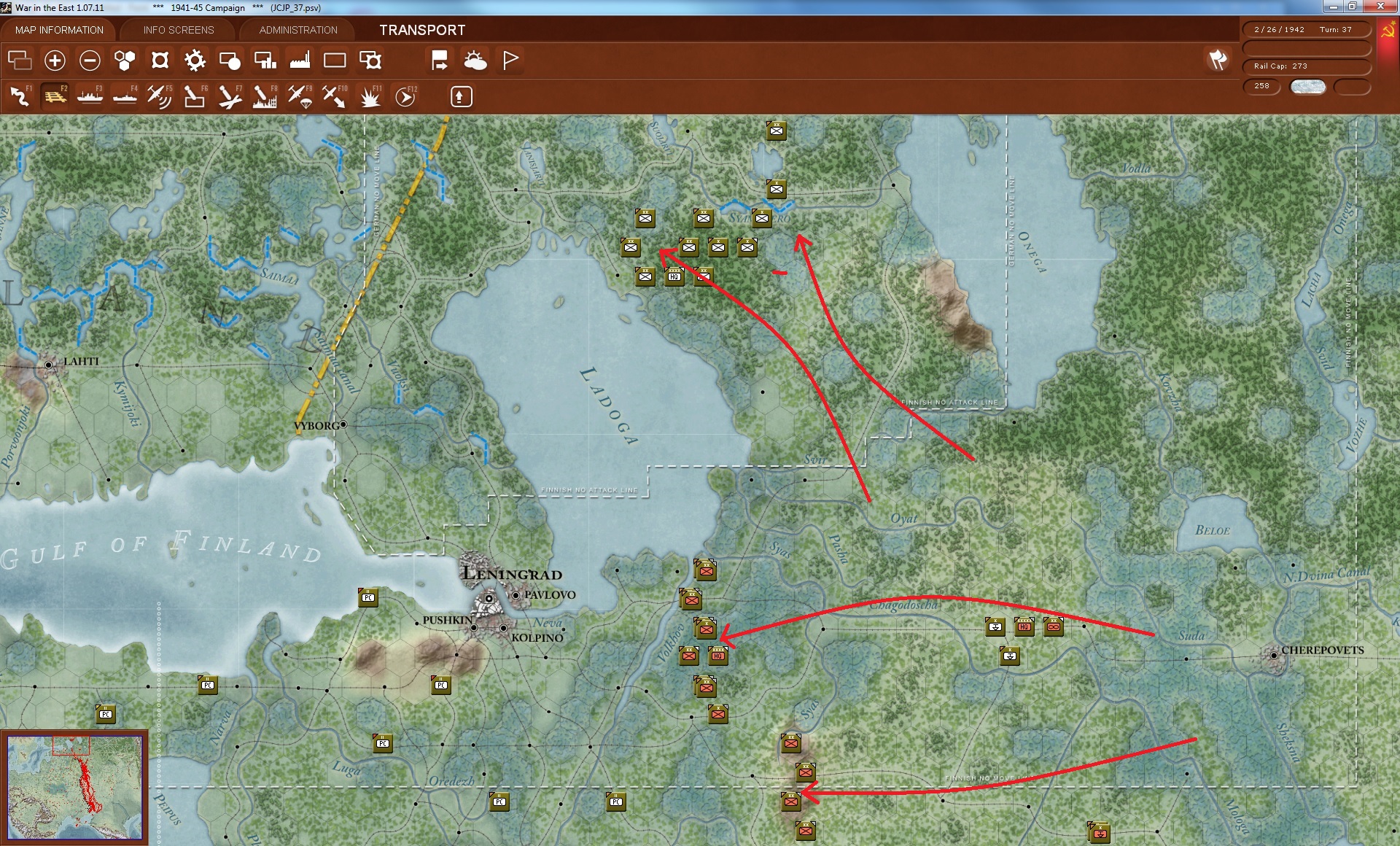Viewport: 1400px width, 846px height.
Task: Select F9 air transport mode
Action: [x=300, y=96]
